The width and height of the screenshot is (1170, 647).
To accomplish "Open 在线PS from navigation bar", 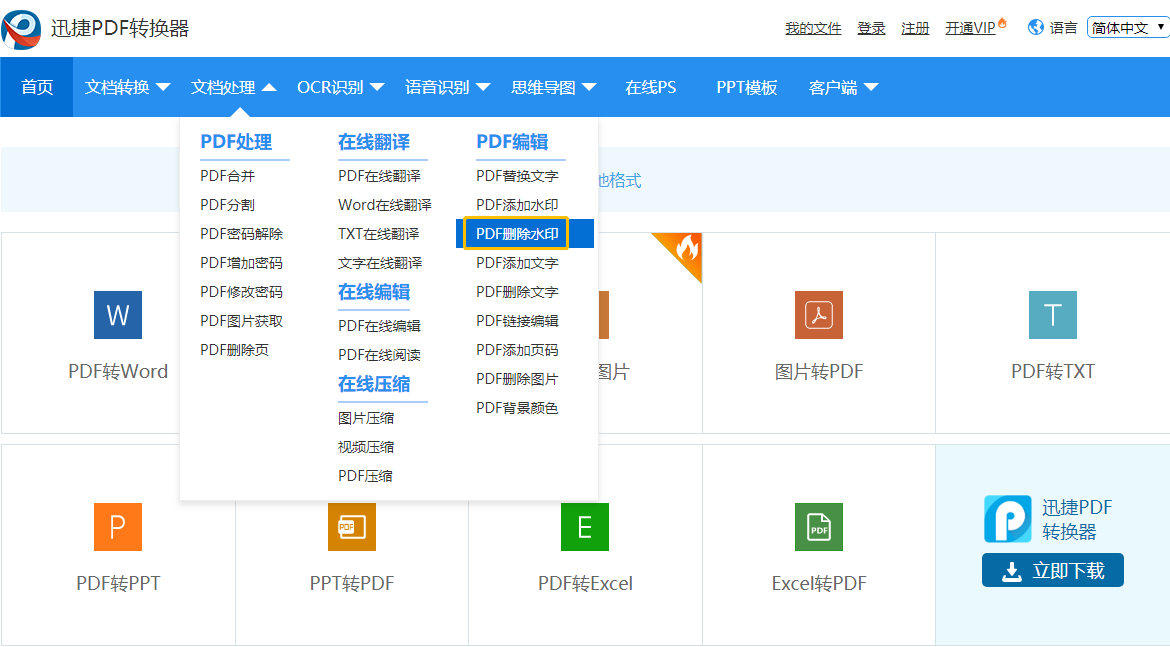I will [x=651, y=87].
